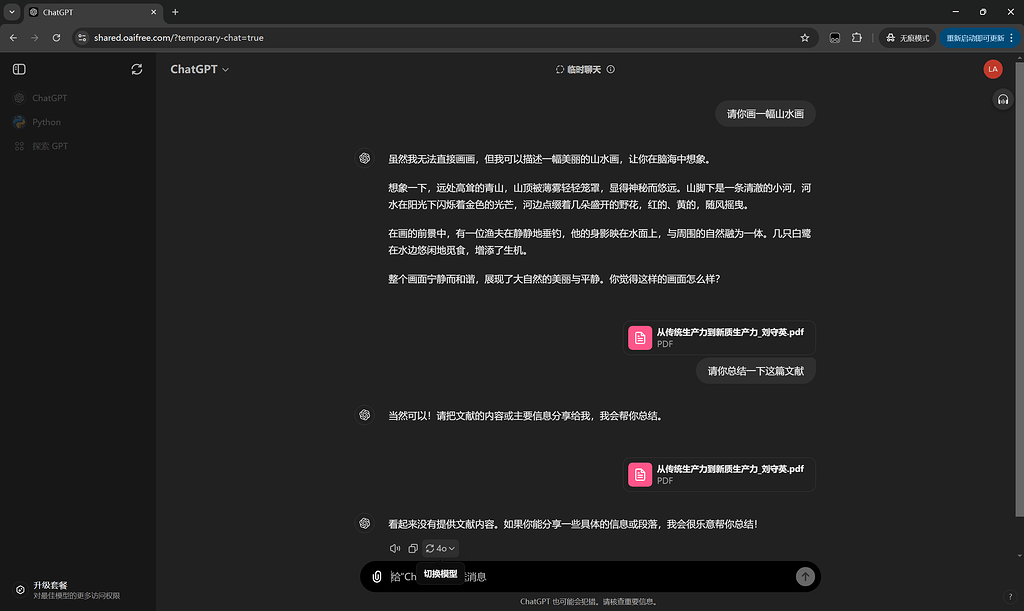Click the 临时聊天 info icon
This screenshot has height=611, width=1024.
point(611,69)
